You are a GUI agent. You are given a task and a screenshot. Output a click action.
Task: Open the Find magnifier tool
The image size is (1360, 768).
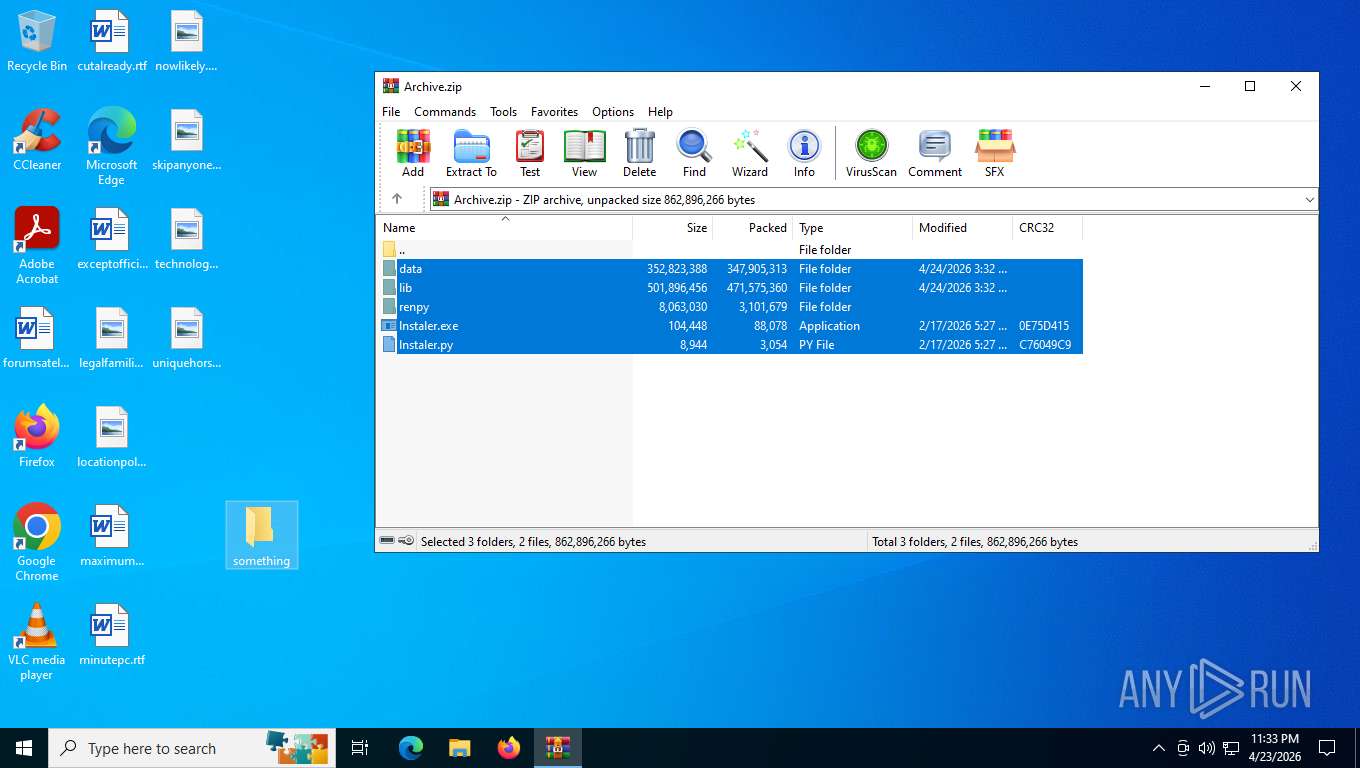pyautogui.click(x=694, y=153)
